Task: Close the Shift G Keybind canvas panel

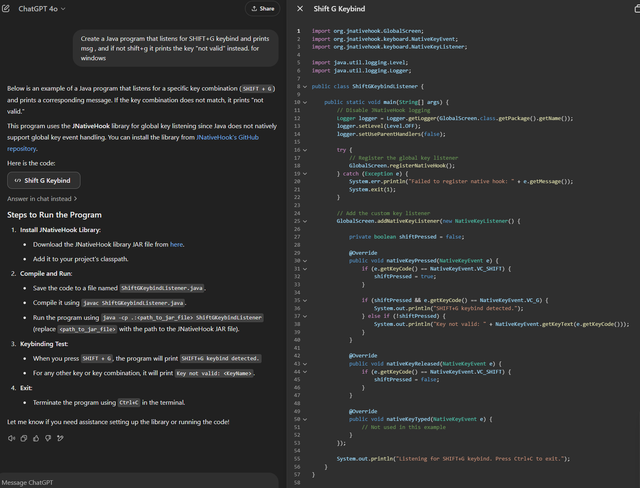Action: click(x=300, y=9)
